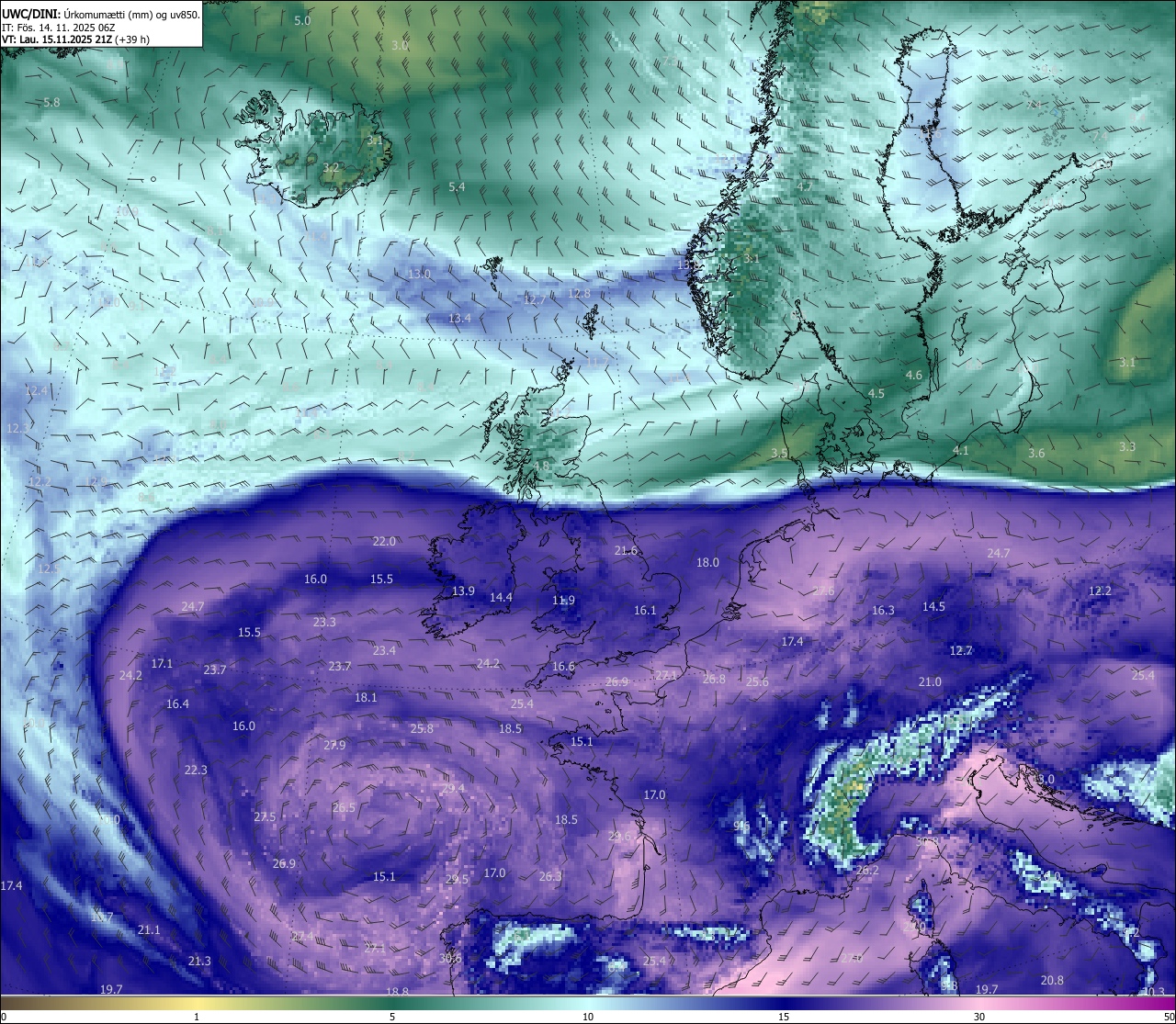Screen dimensions: 1176x1024
Task: Click the 14.5 value label
Action: coord(933,607)
